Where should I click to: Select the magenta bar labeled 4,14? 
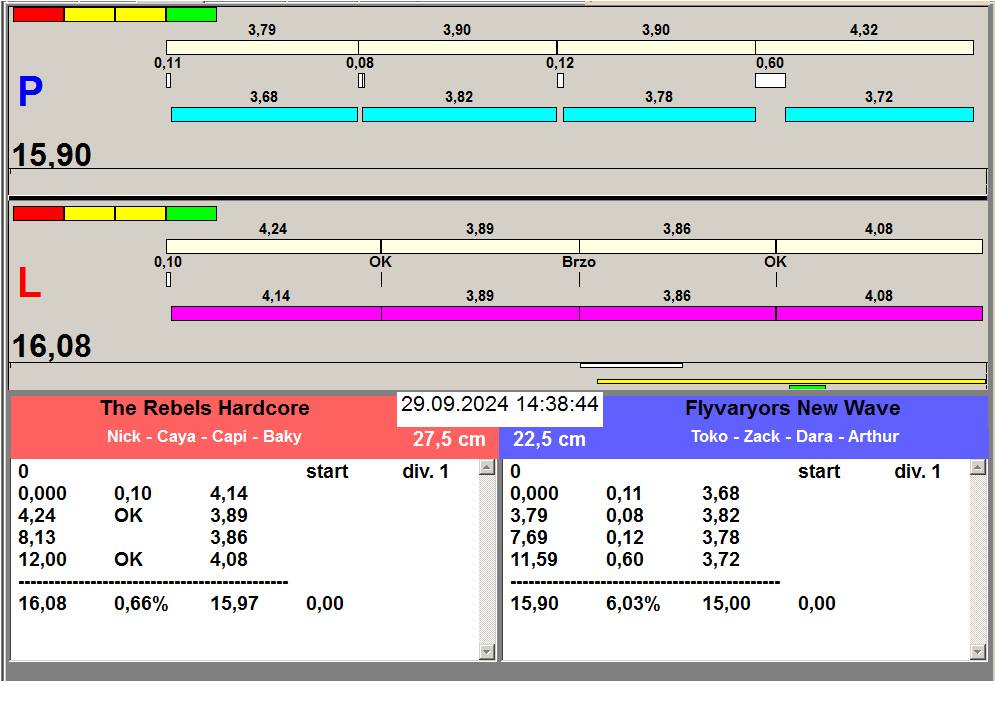276,314
